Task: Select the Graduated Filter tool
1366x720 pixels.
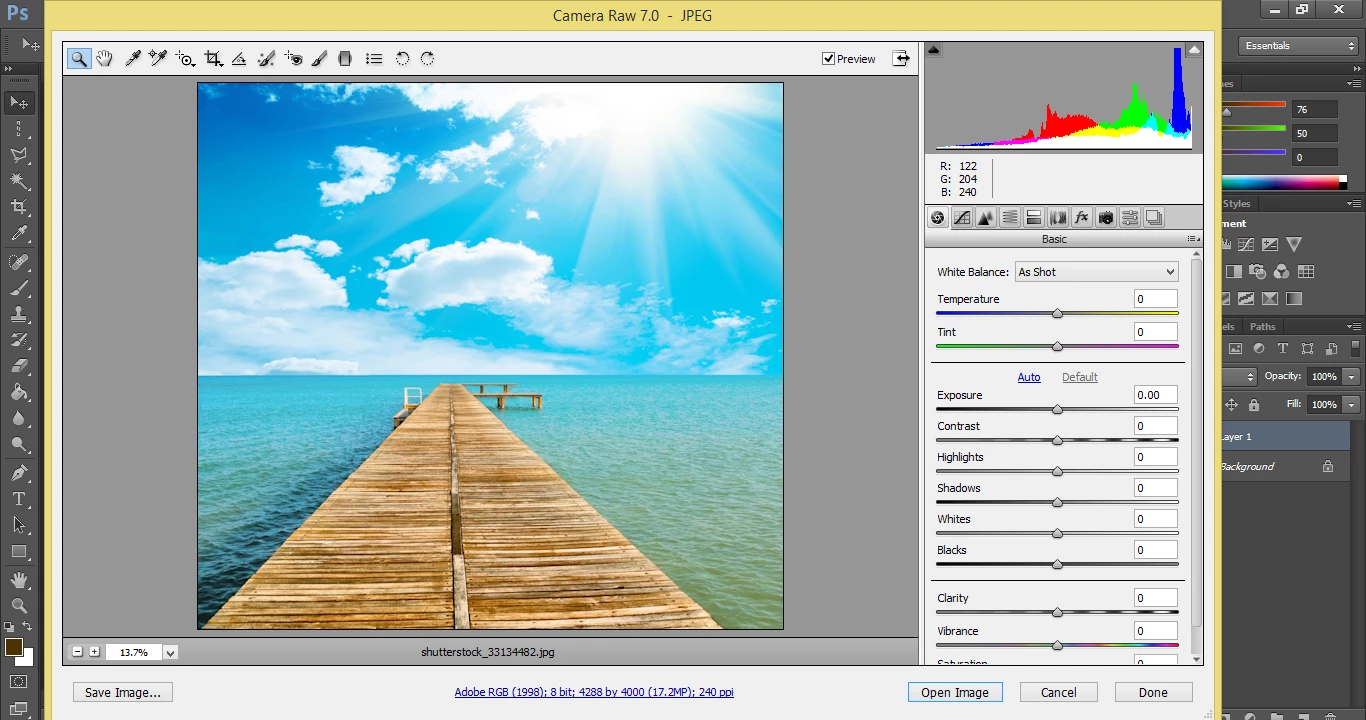Action: pyautogui.click(x=345, y=59)
